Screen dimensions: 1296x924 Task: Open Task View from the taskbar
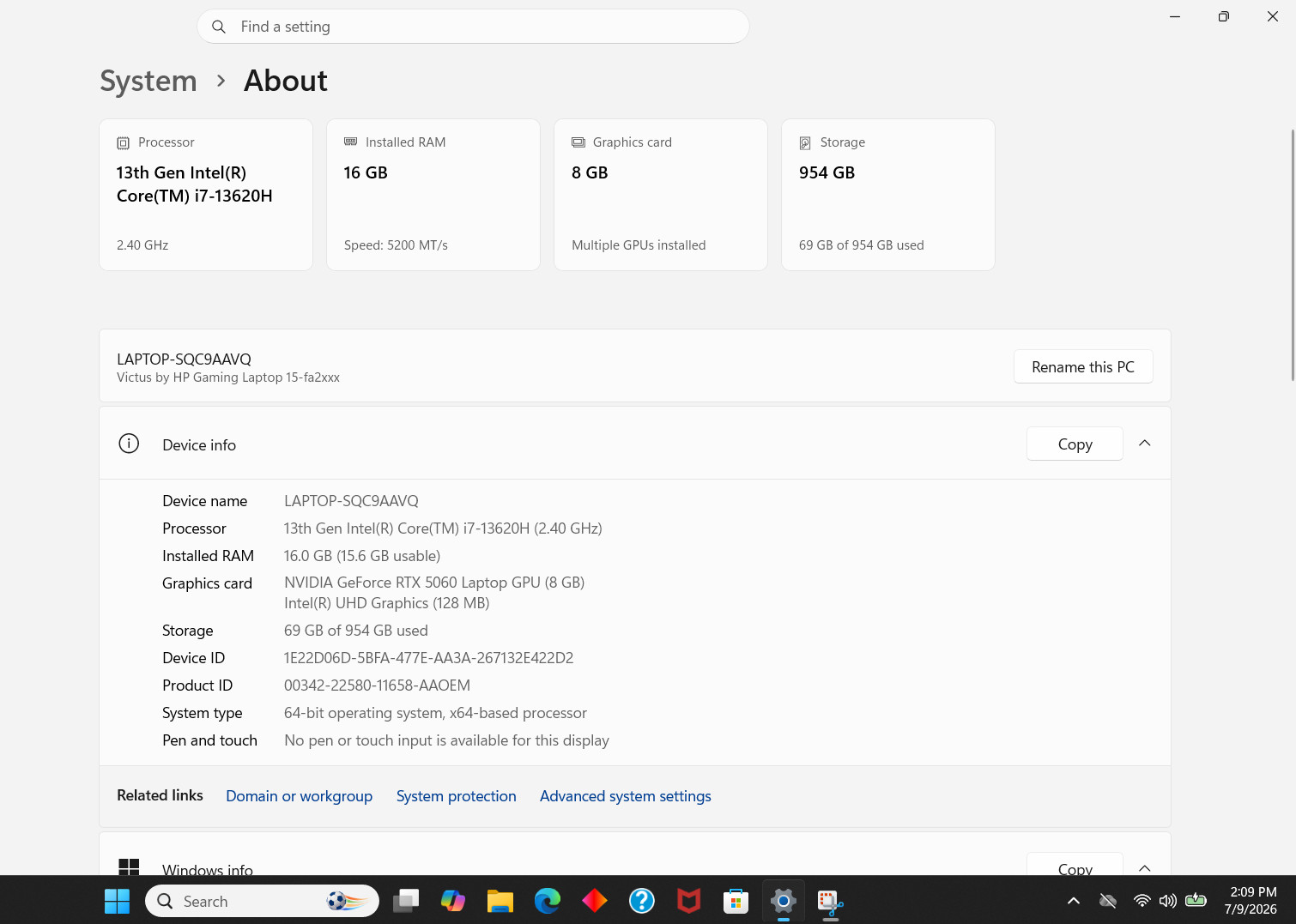pos(406,901)
